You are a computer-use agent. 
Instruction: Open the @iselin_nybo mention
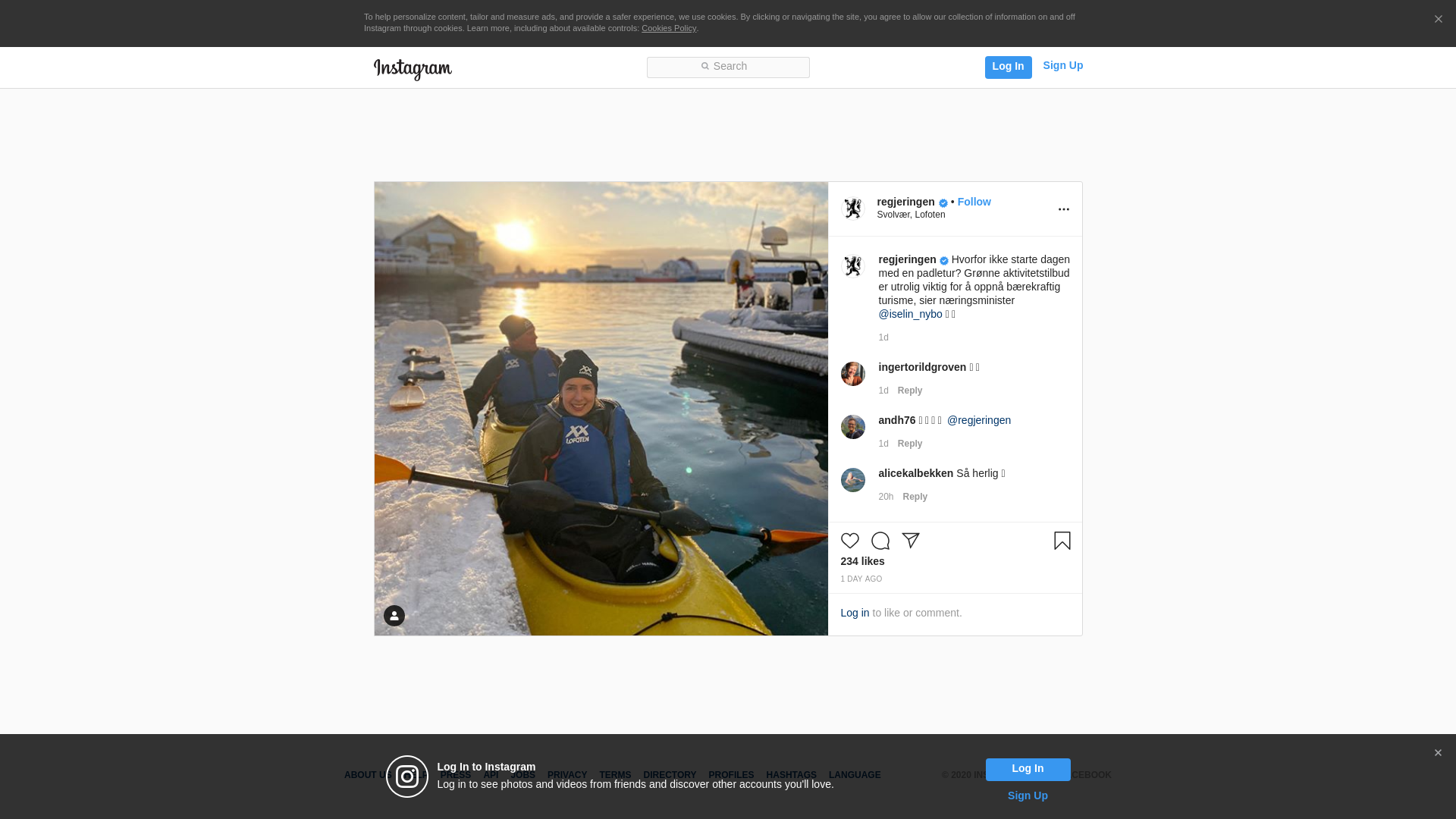[x=910, y=314]
